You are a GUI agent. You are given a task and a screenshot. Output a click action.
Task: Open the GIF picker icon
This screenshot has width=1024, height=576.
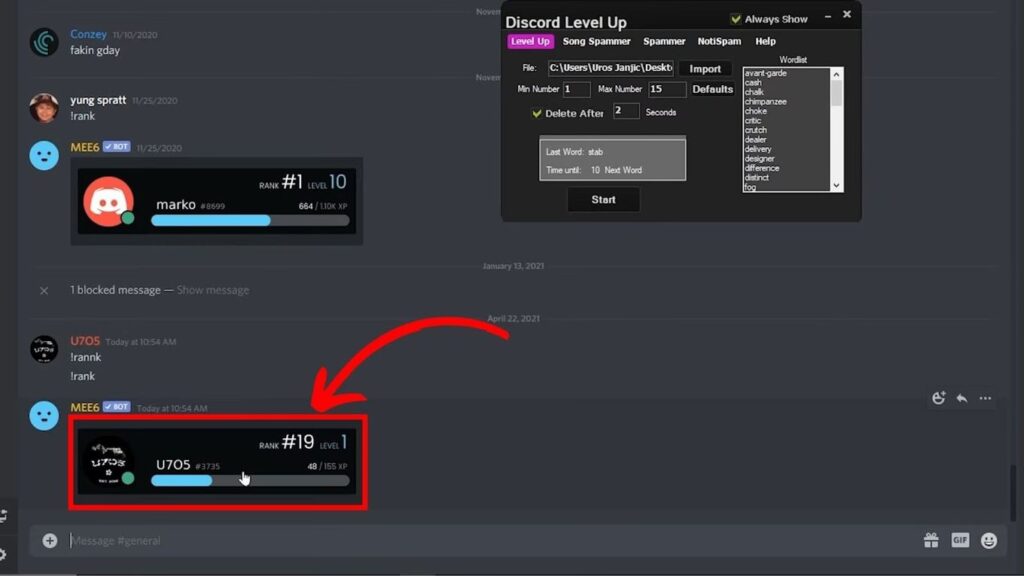[960, 540]
